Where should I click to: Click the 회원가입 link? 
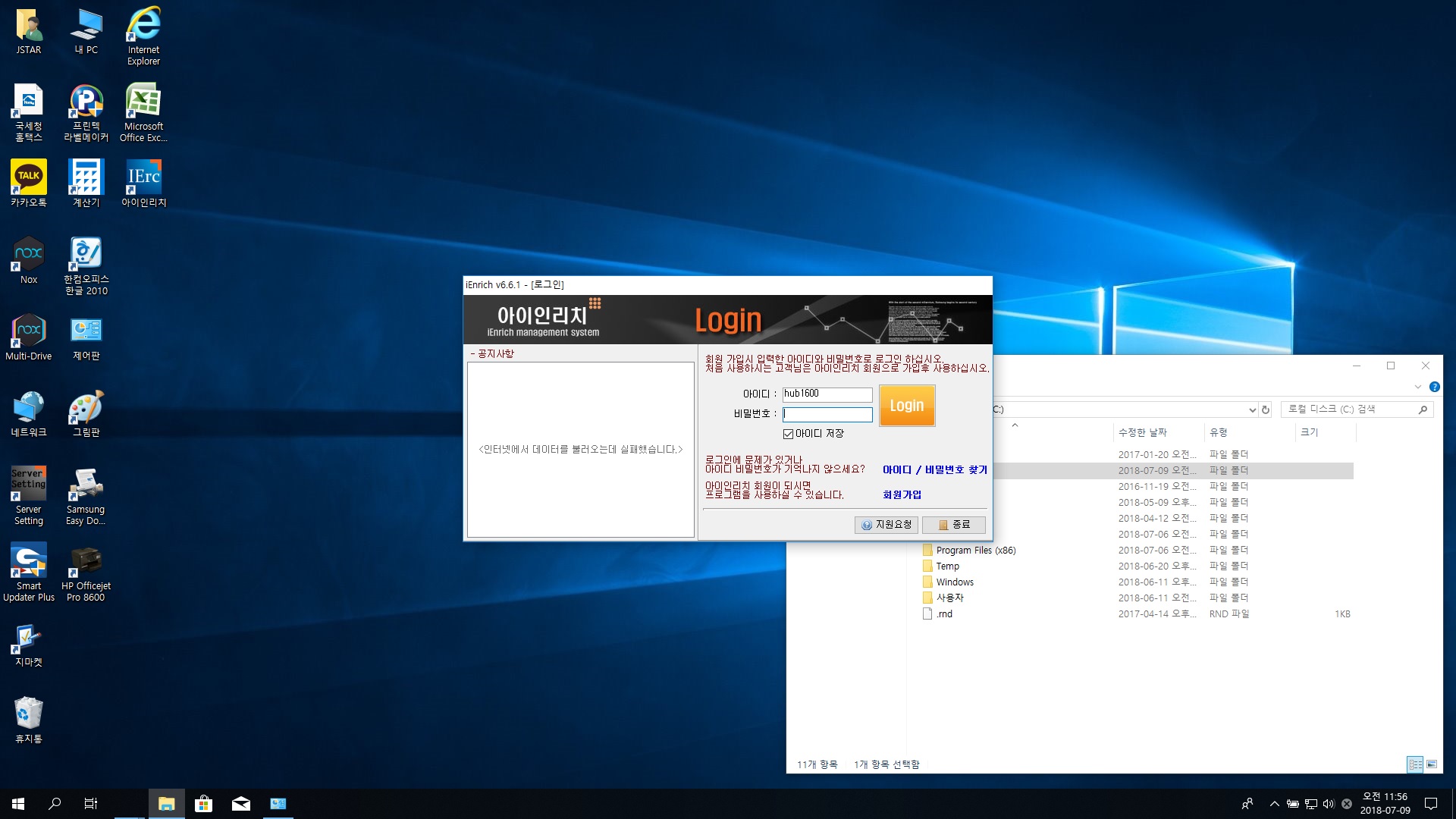tap(902, 494)
